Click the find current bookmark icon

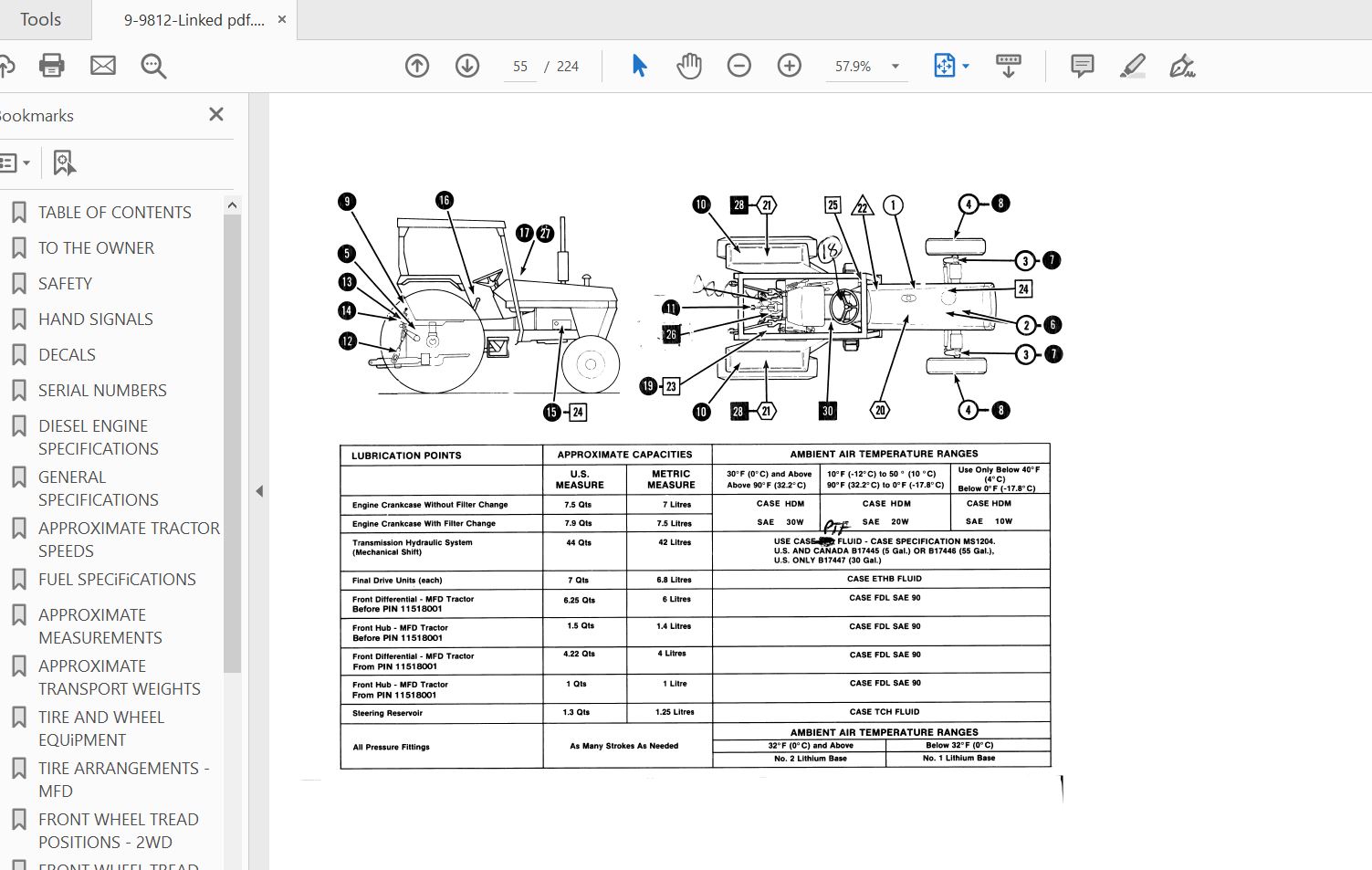tap(64, 163)
